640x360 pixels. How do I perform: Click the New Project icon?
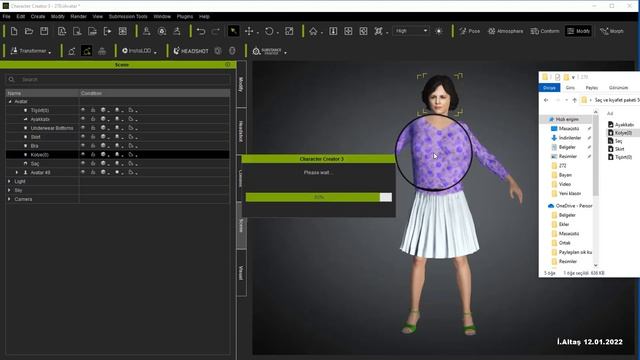(x=14, y=31)
